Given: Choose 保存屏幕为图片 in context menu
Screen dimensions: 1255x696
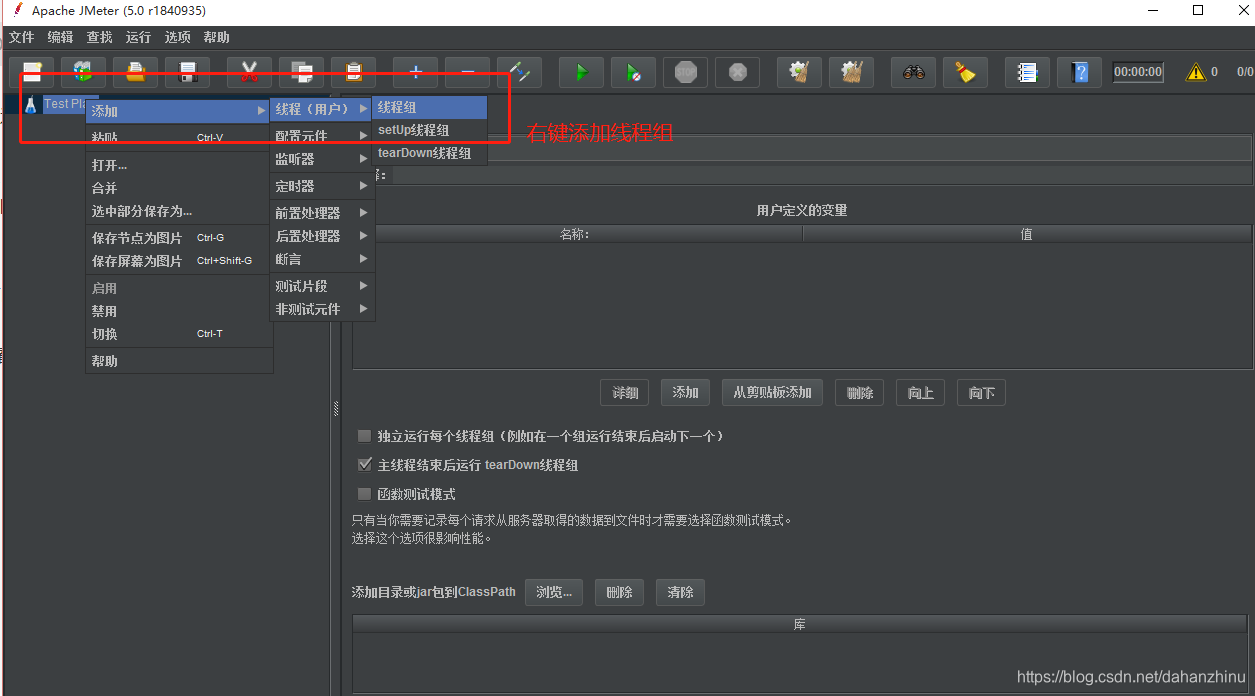Looking at the screenshot, I should (178, 261).
